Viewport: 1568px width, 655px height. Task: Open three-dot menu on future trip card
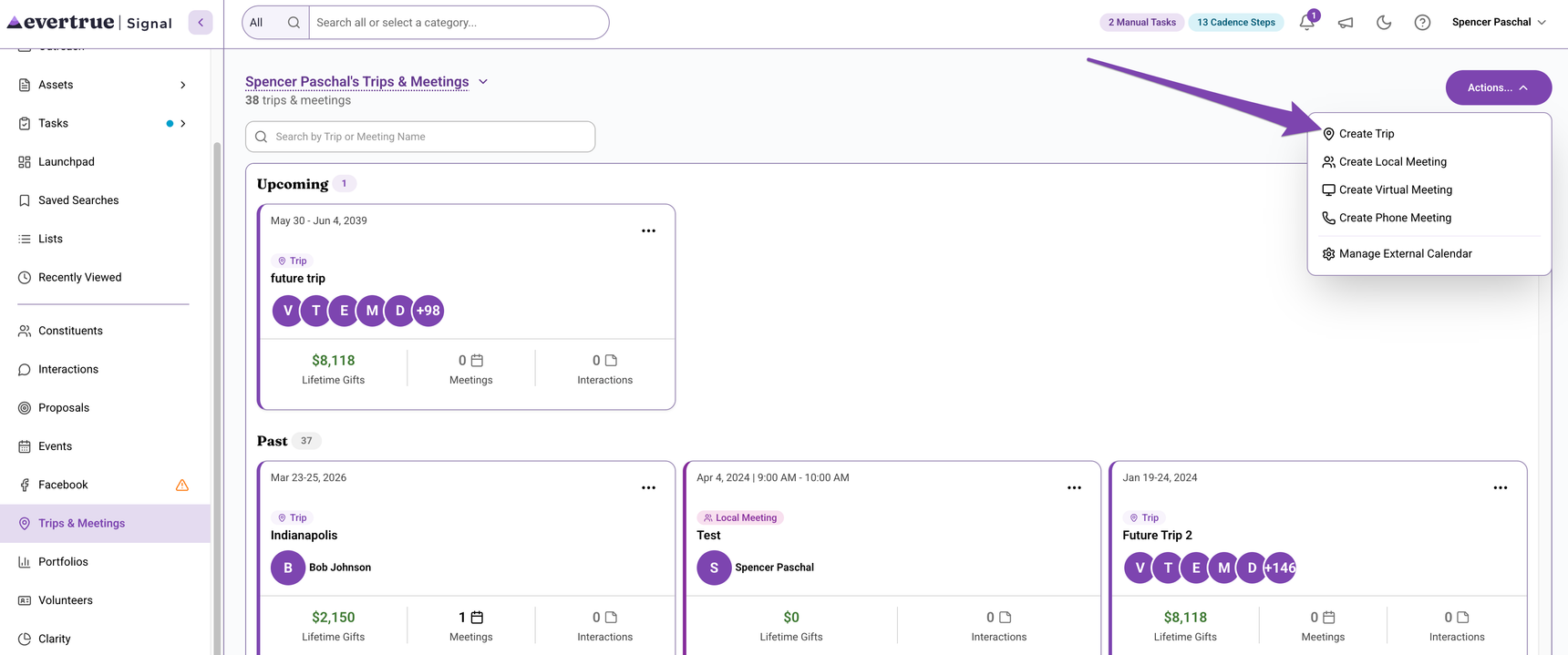pyautogui.click(x=648, y=231)
